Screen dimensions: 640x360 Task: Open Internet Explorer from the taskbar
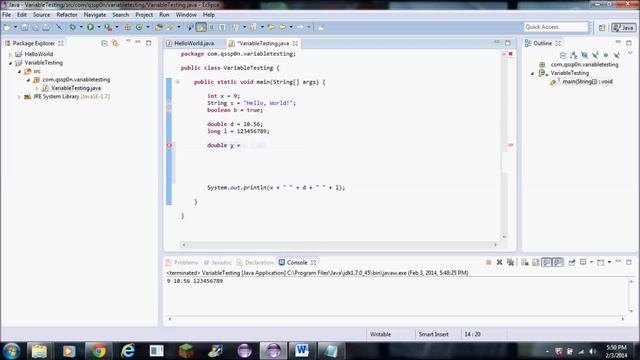tap(128, 351)
